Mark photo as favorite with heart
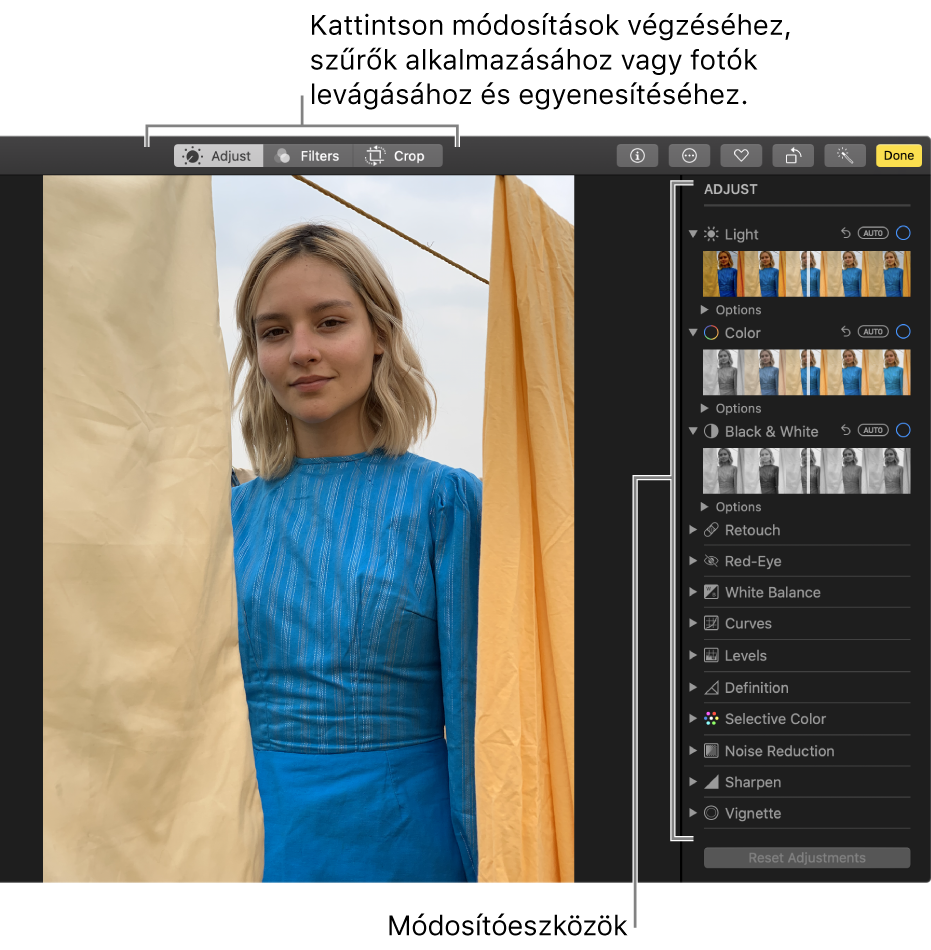 point(741,156)
